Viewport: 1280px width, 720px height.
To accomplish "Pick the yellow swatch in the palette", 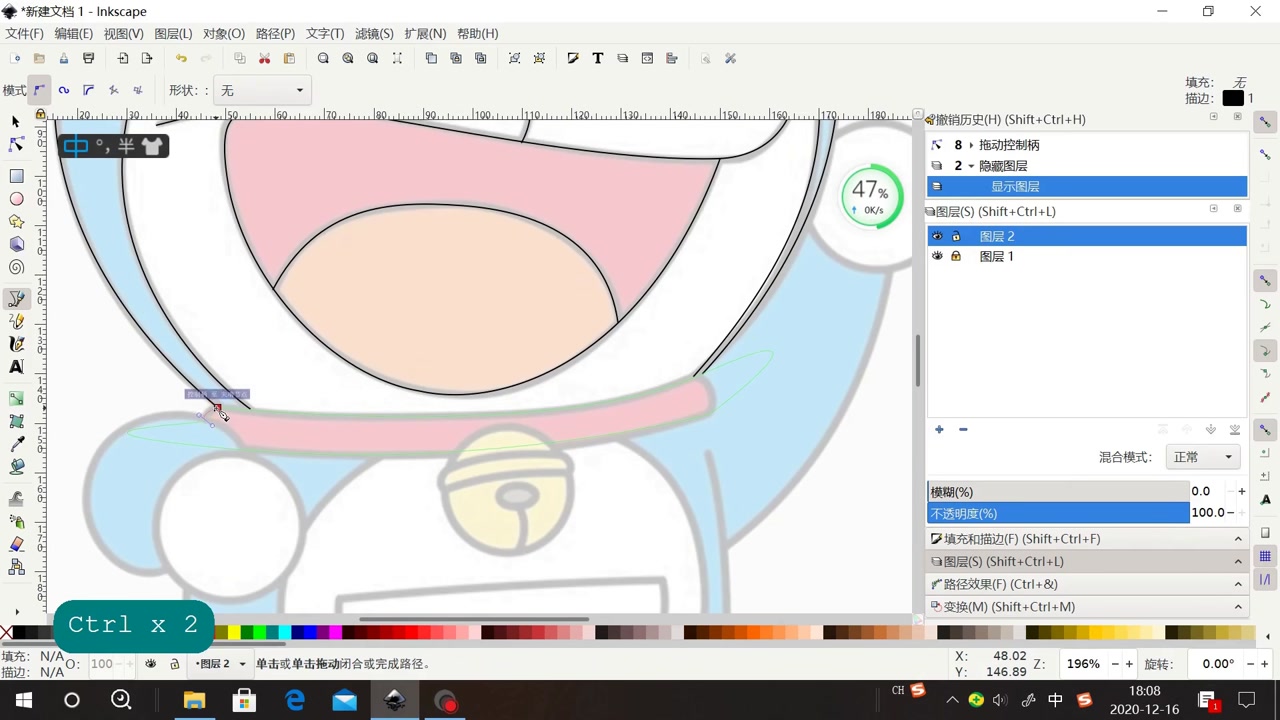I will click(x=234, y=632).
